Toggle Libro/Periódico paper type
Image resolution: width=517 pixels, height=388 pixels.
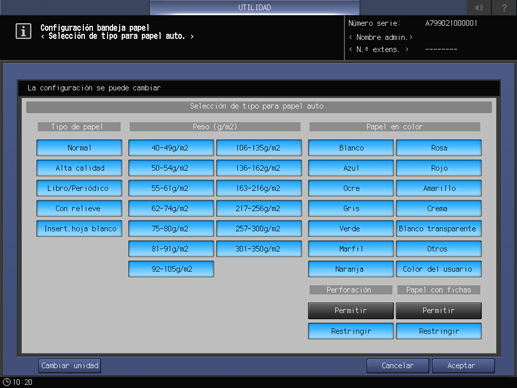click(79, 188)
